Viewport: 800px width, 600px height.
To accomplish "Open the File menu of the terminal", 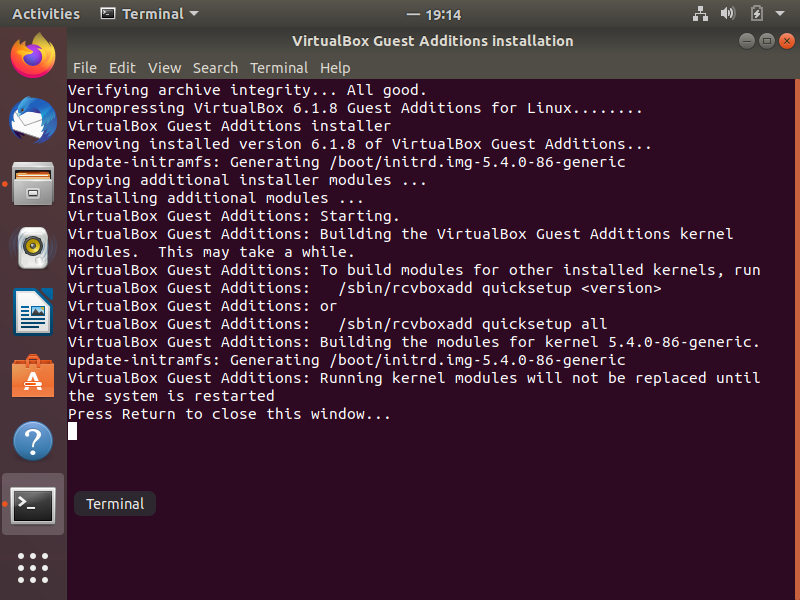I will click(85, 68).
